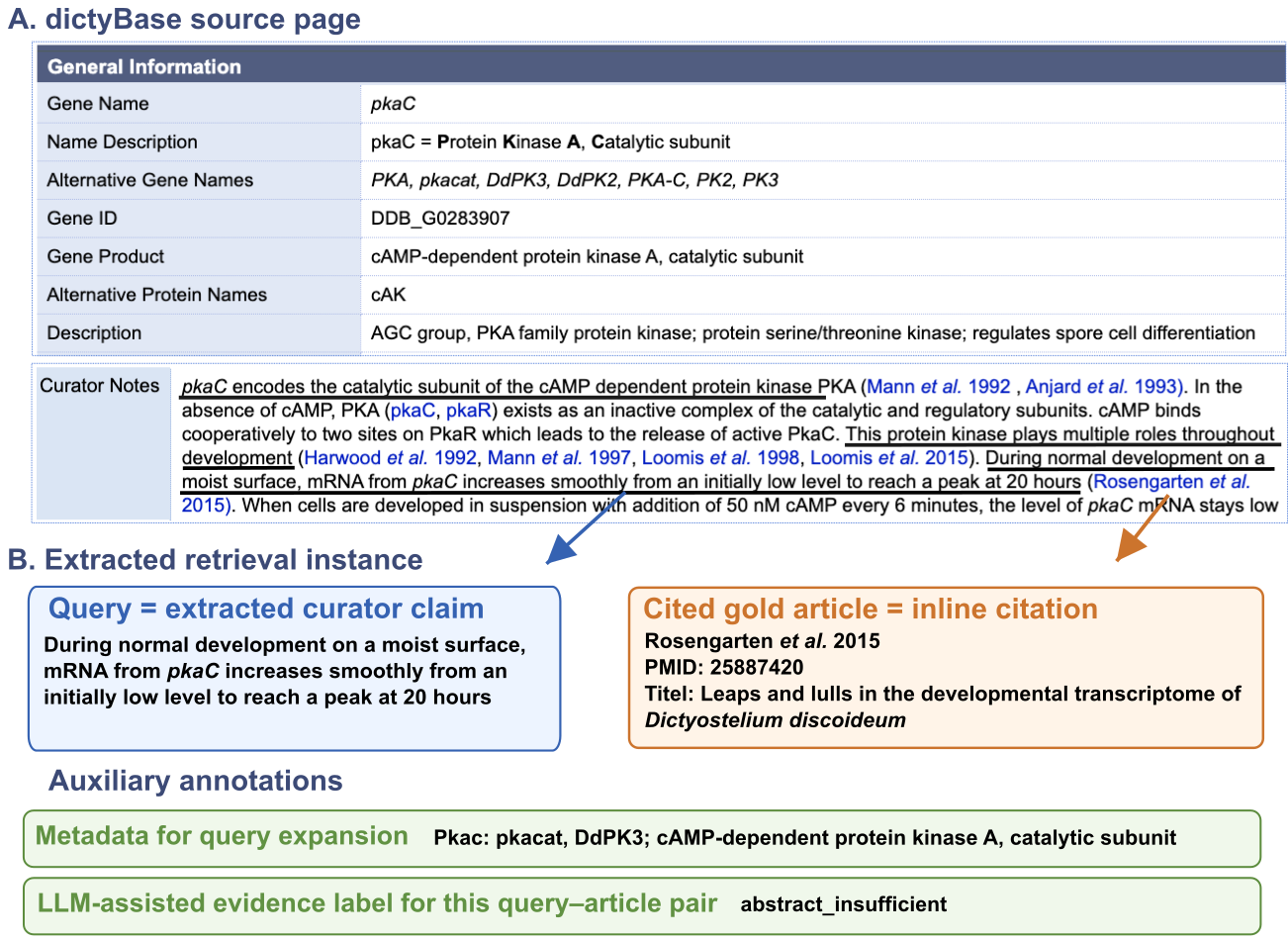1288x940 pixels.
Task: Open the Mann et al. 1992 citation link
Action: point(938,386)
